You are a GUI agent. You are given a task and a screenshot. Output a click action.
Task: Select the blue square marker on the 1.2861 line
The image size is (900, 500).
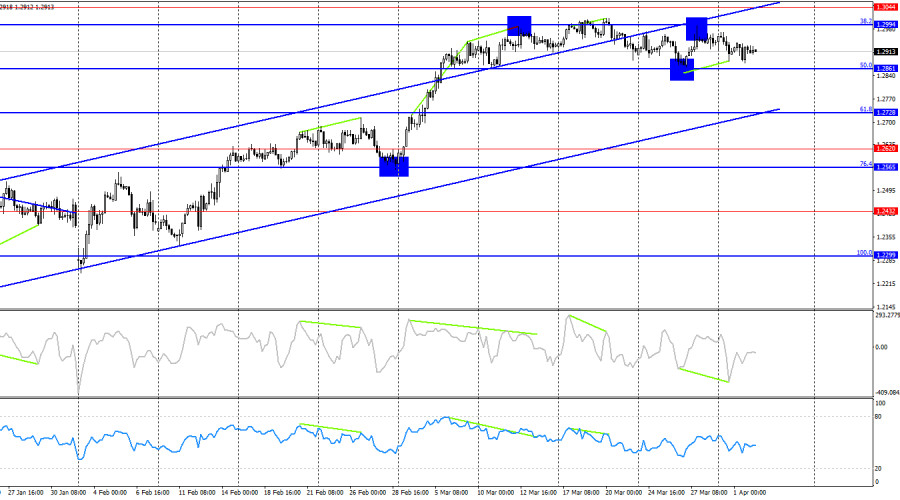click(682, 69)
